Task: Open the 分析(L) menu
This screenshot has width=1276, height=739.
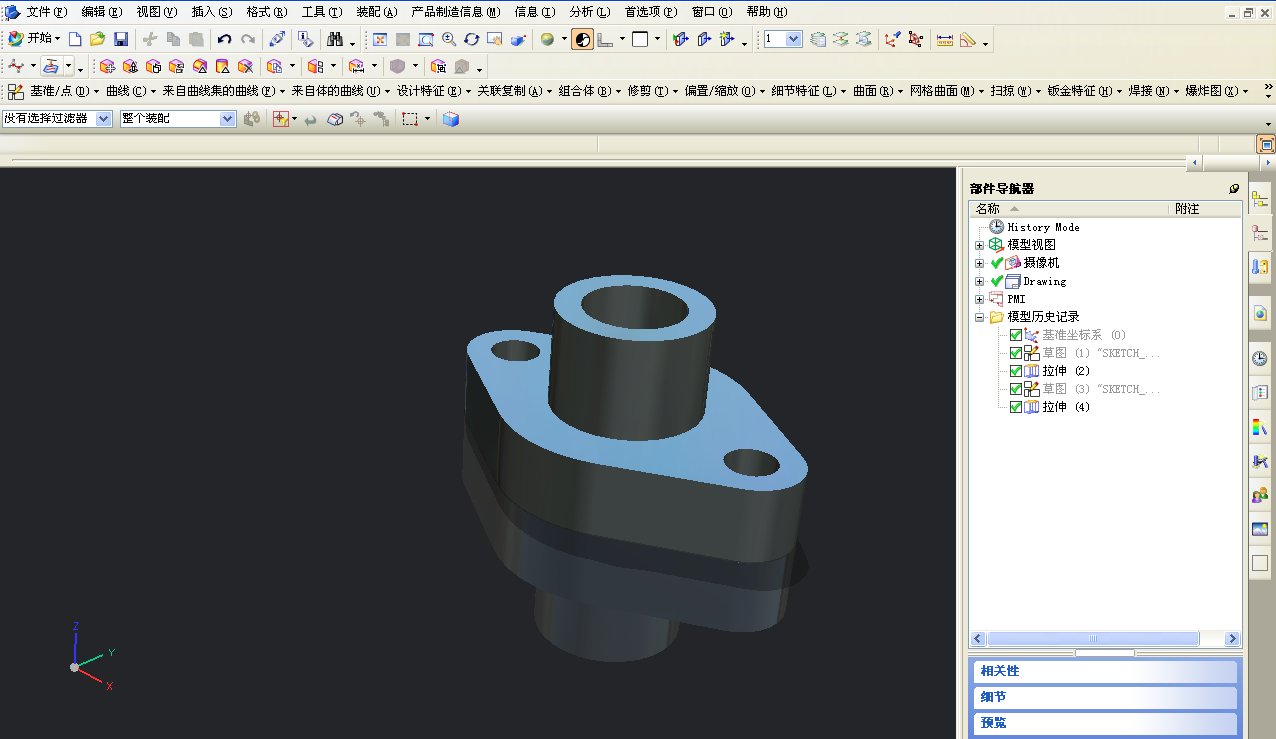Action: pos(589,12)
